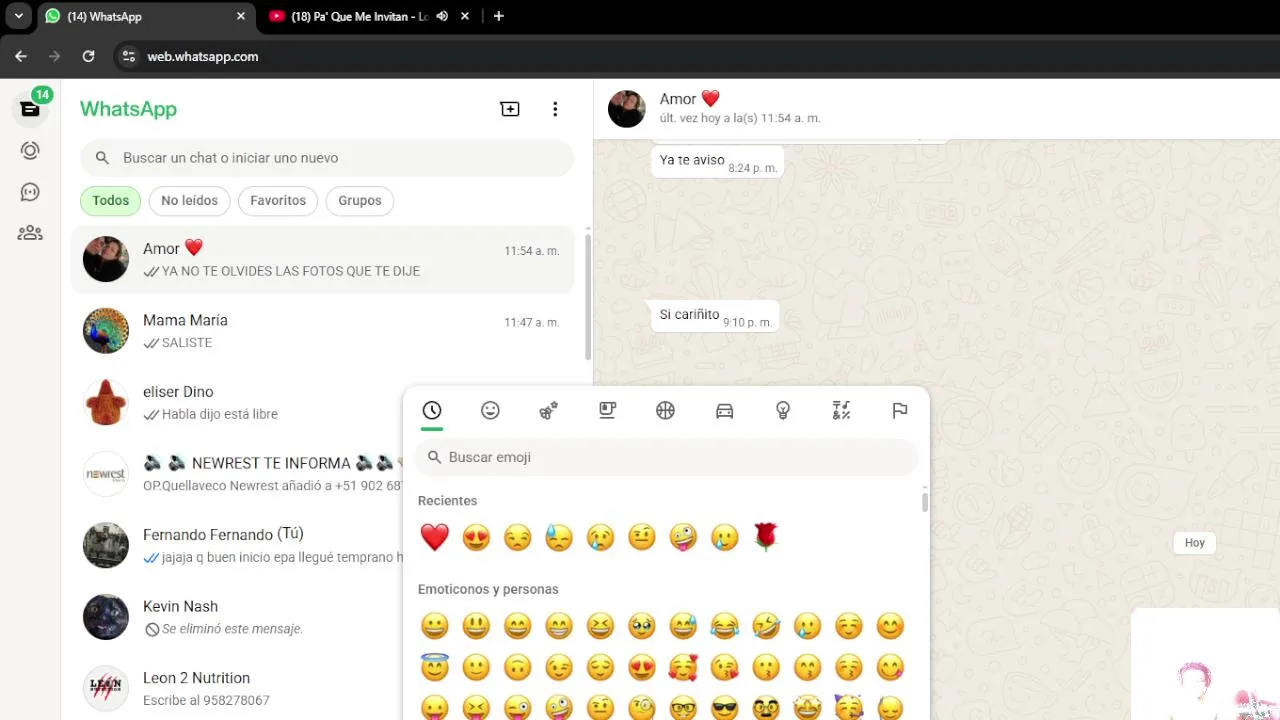Open the Channels icon in sidebar

pyautogui.click(x=30, y=192)
